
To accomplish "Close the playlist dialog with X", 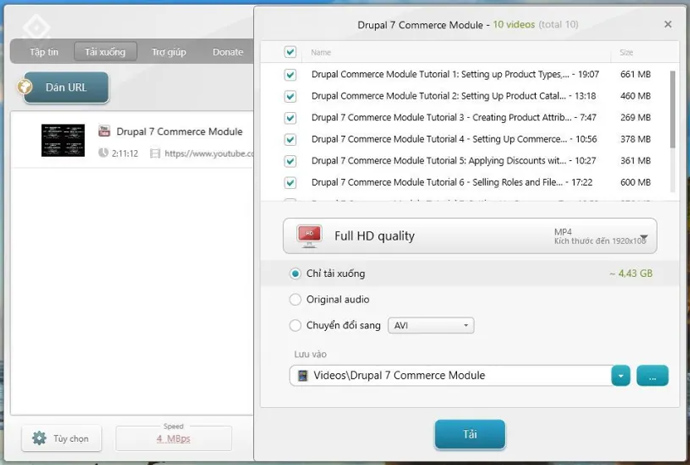I will (668, 24).
